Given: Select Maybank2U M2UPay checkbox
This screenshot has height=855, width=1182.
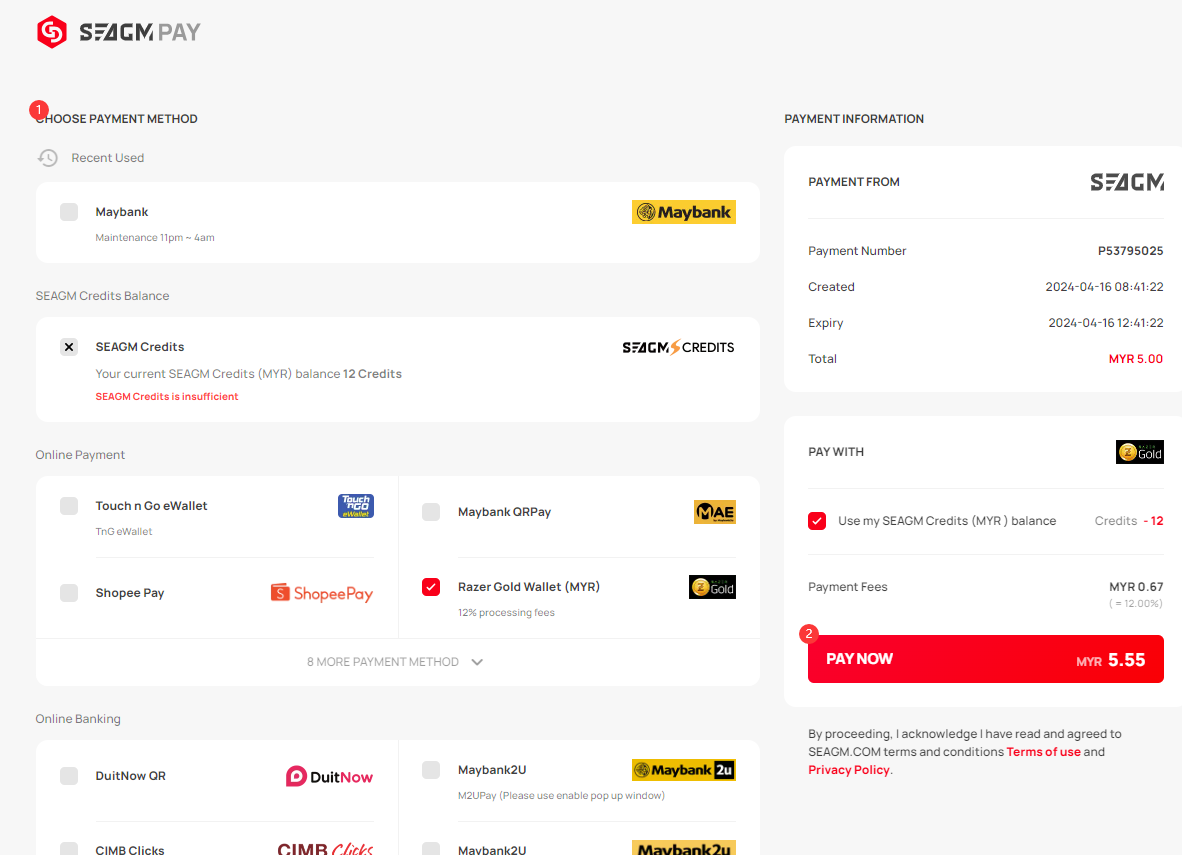Looking at the screenshot, I should point(431,770).
